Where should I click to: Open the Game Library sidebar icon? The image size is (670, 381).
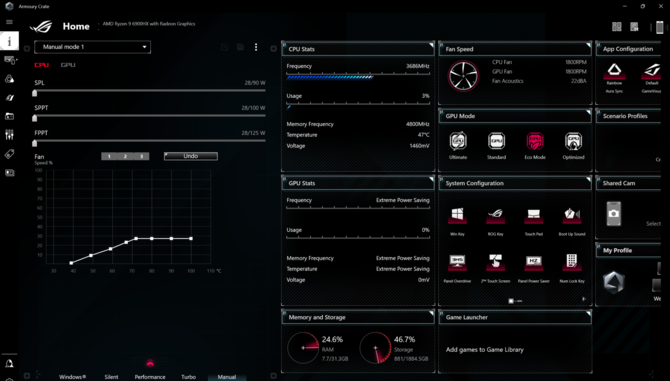9,116
